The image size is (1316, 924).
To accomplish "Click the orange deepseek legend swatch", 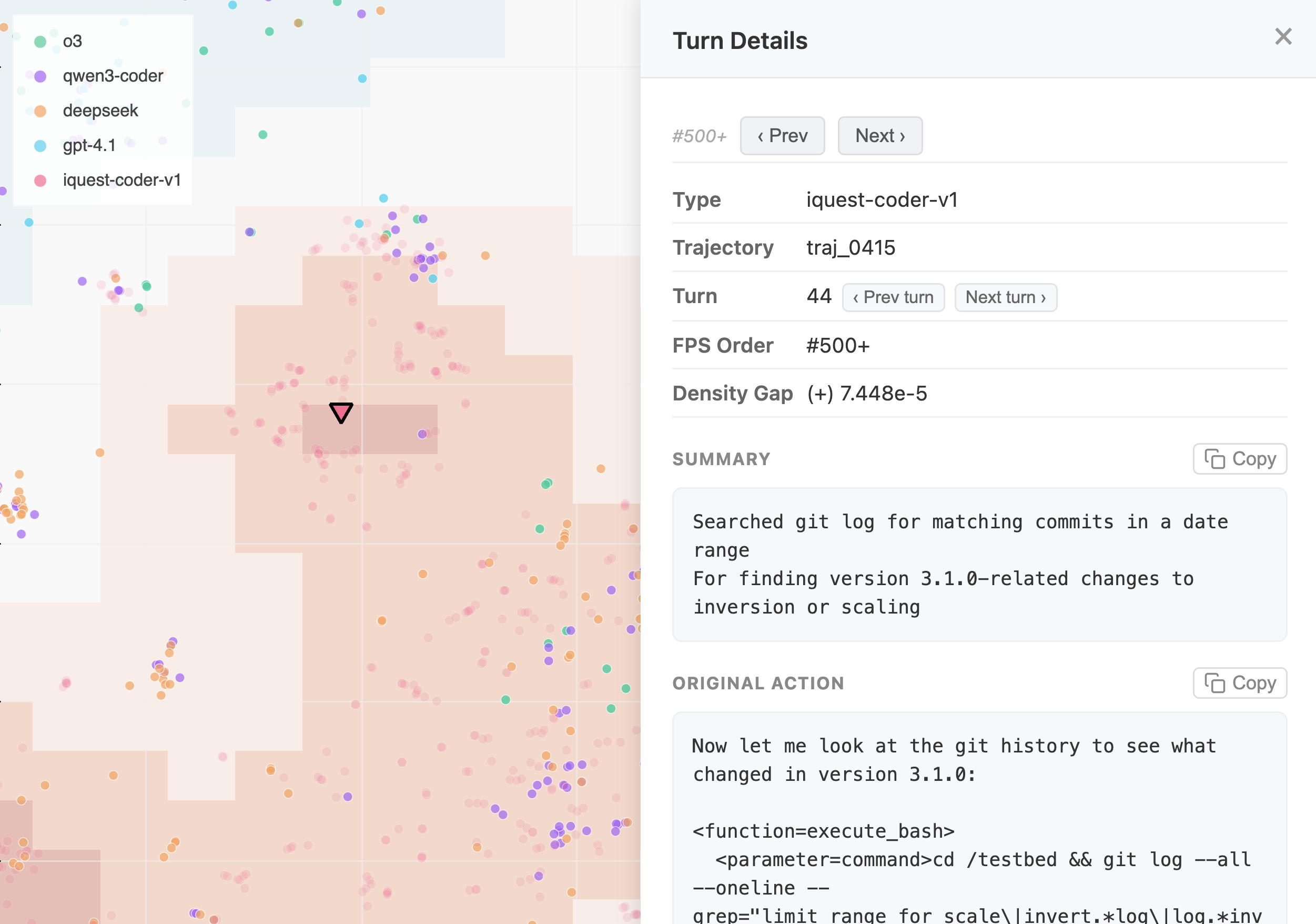I will pos(40,111).
